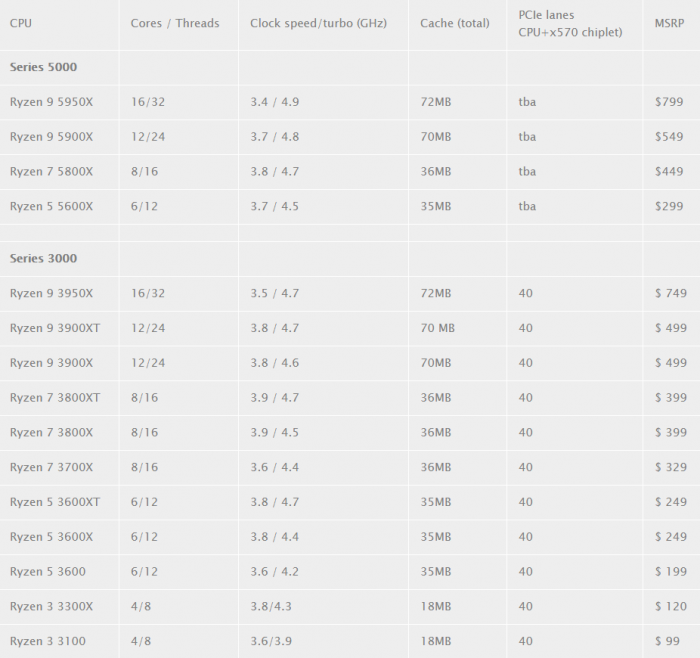Click the 3.5 / 4.7 clock speed value

(x=275, y=294)
